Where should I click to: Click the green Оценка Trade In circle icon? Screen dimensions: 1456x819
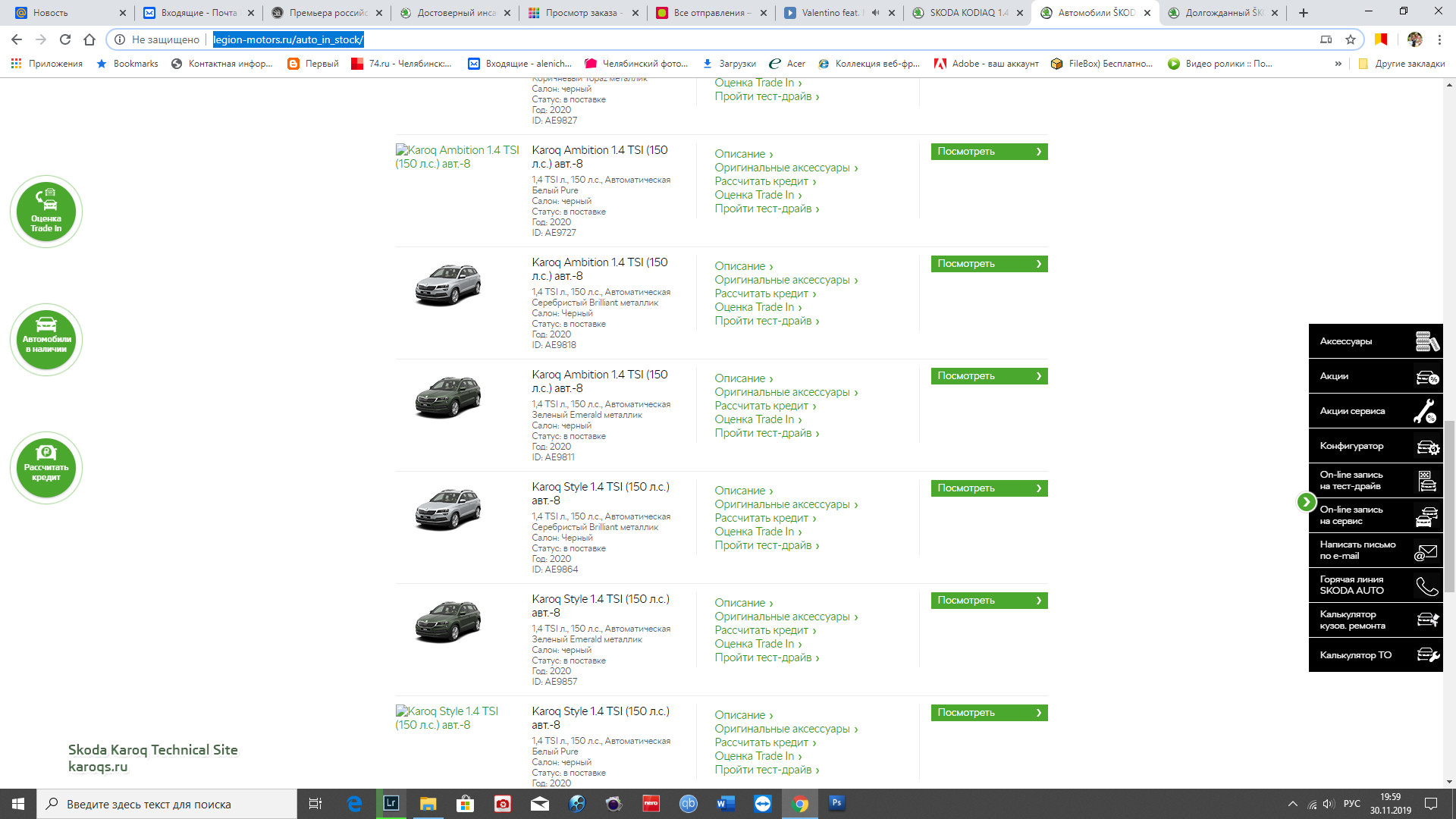46,211
